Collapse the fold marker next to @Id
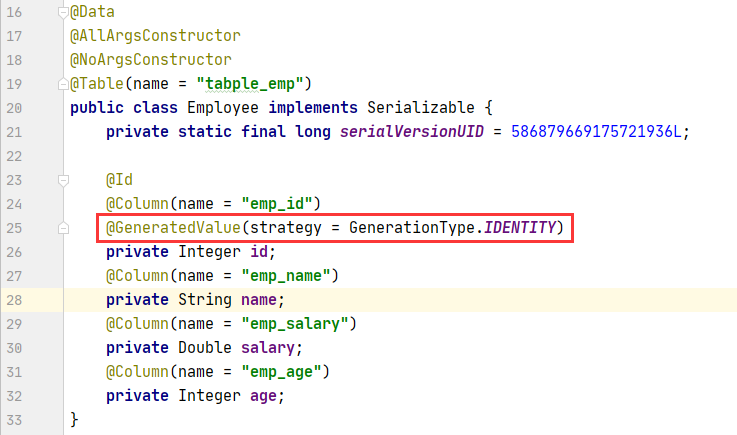Viewport: 737px width, 435px height. [64, 181]
